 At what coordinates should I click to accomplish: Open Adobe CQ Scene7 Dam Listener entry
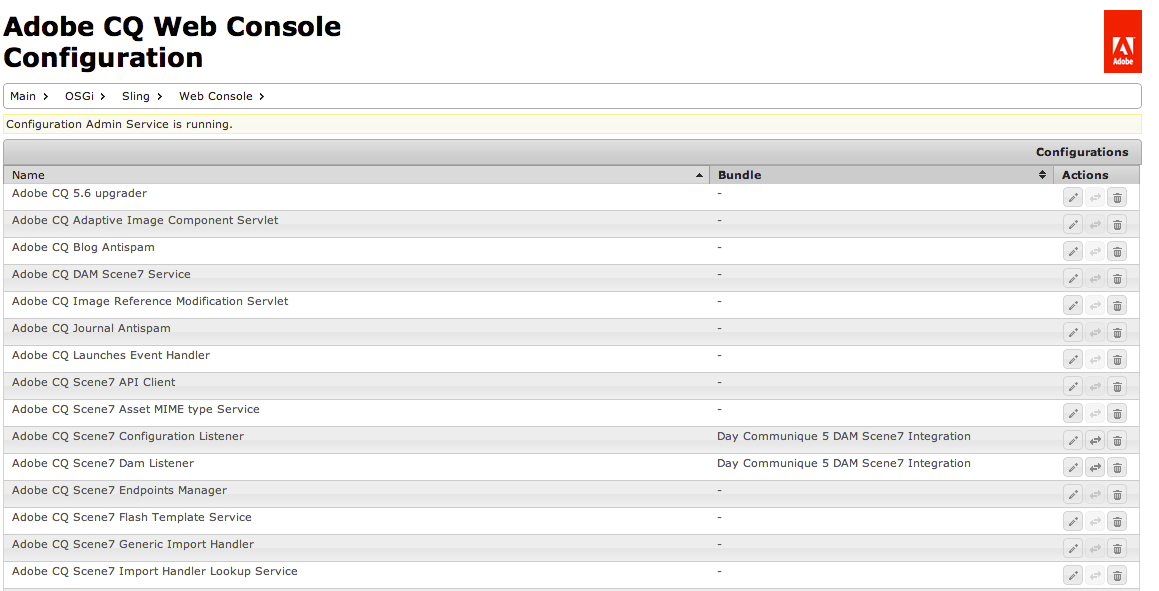click(103, 463)
